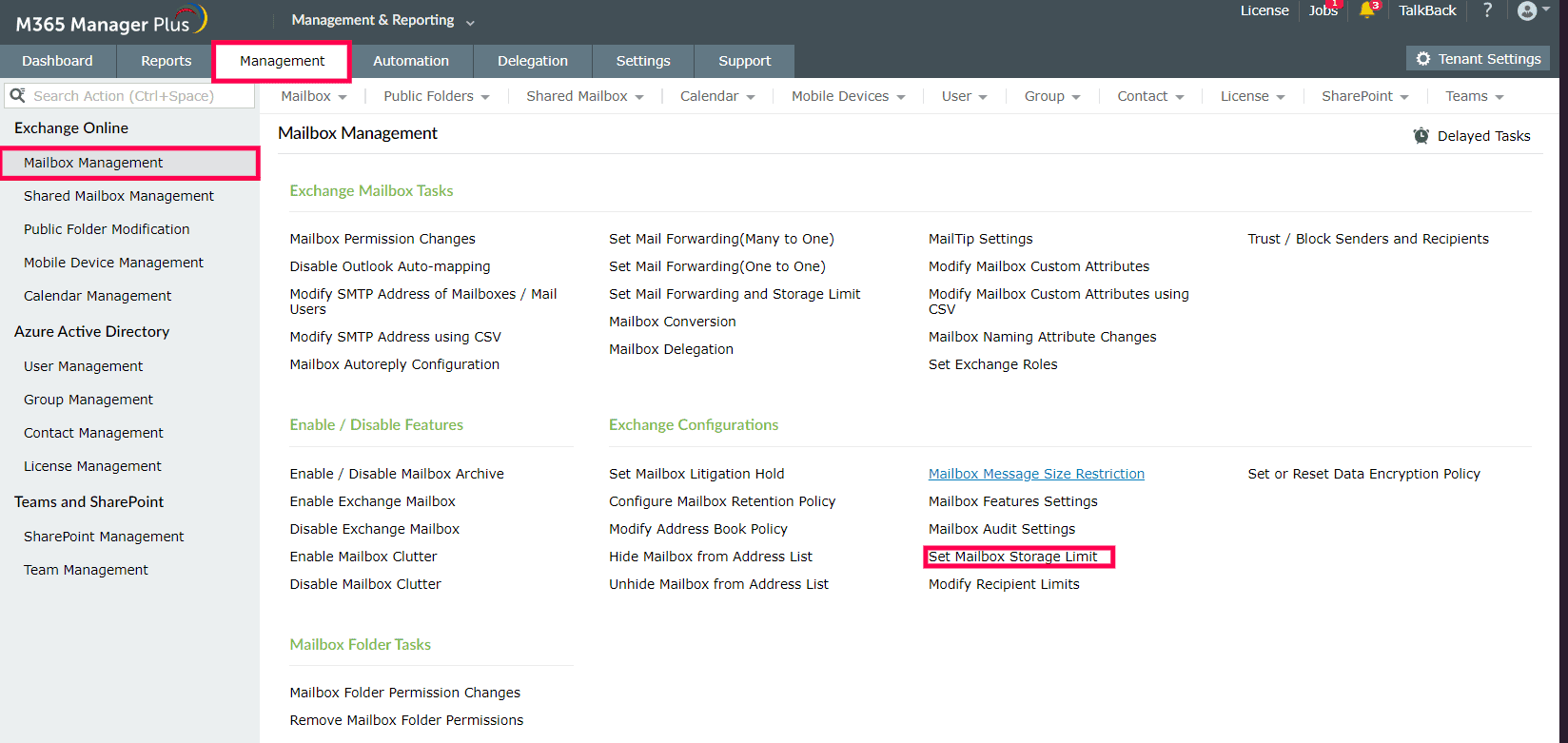Image resolution: width=1568 pixels, height=743 pixels.
Task: Click the Tenant Settings gear icon
Action: (1423, 59)
